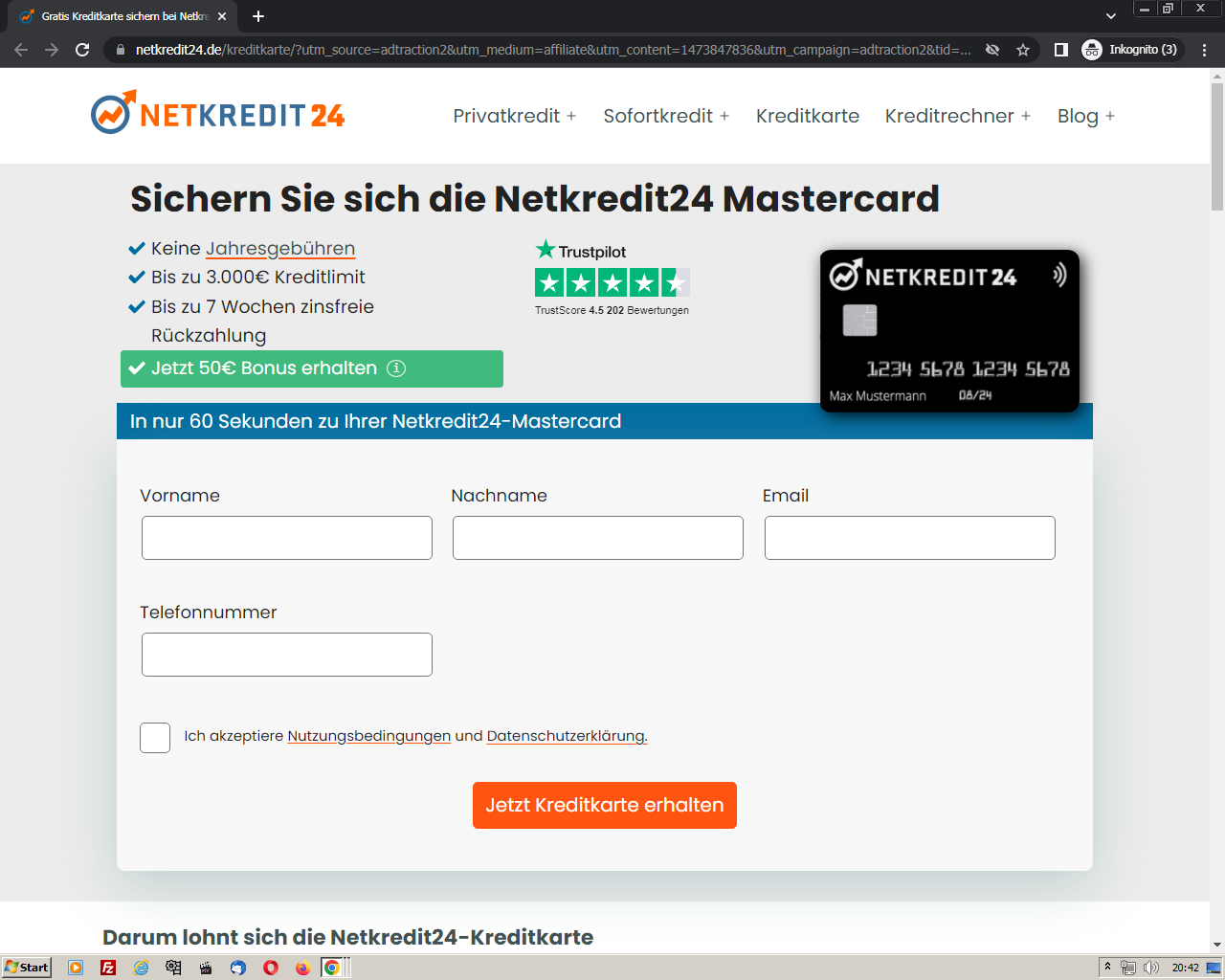Open the Chrome three-dot menu
The height and width of the screenshot is (980, 1225).
[x=1204, y=50]
